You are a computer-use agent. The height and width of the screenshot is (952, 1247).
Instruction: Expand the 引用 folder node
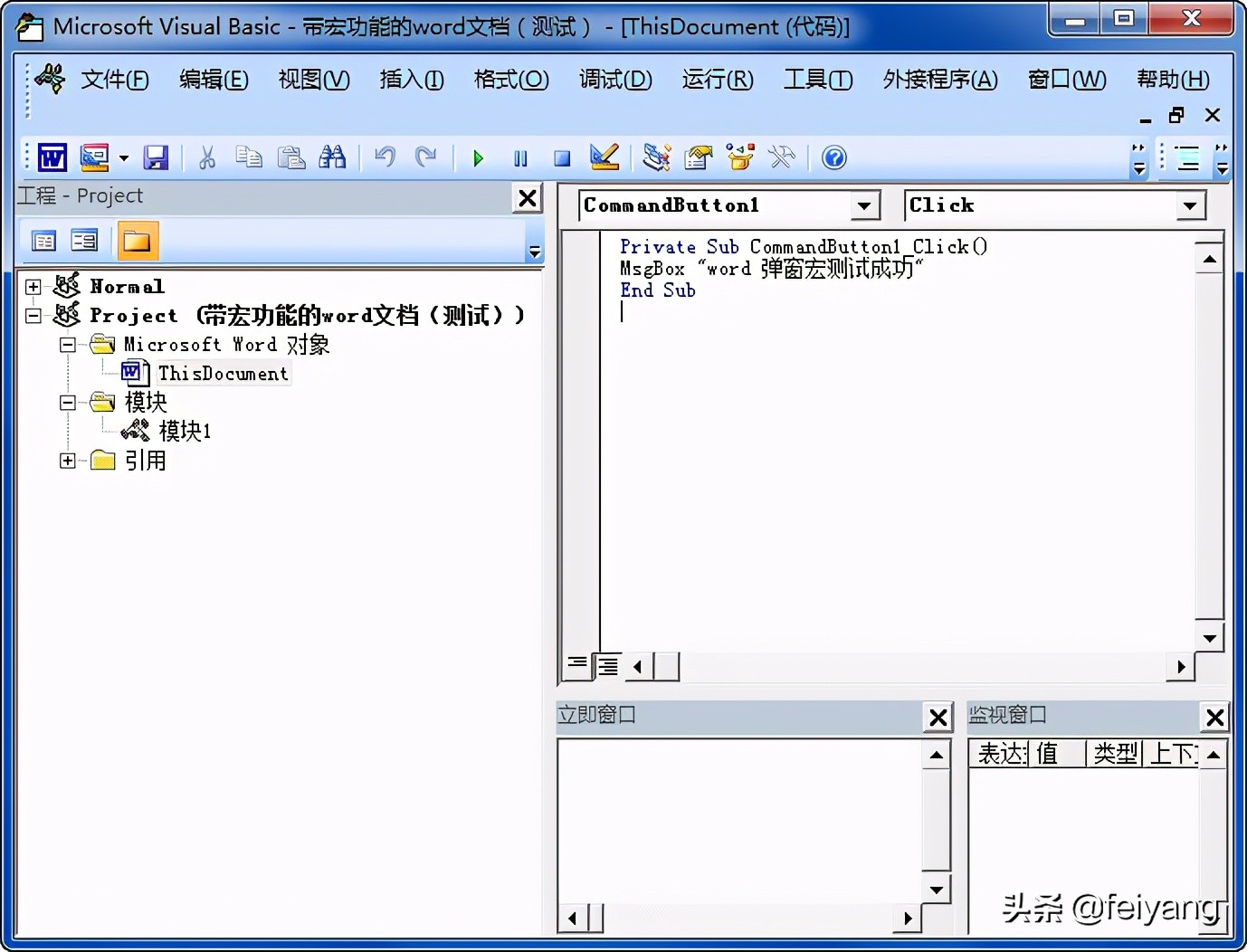click(68, 460)
